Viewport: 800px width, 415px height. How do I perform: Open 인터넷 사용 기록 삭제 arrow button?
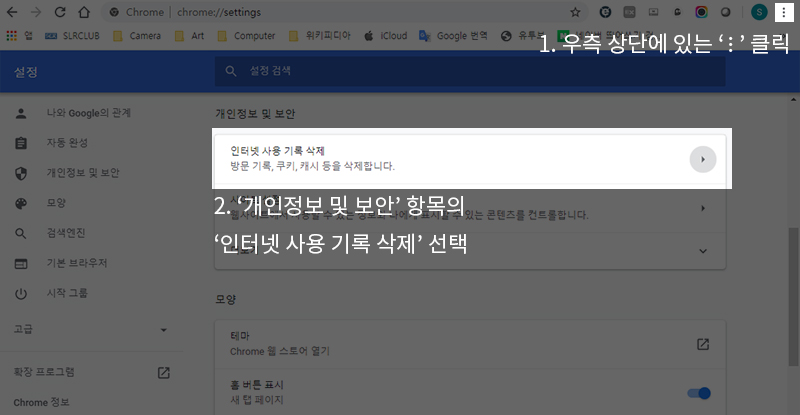[703, 159]
